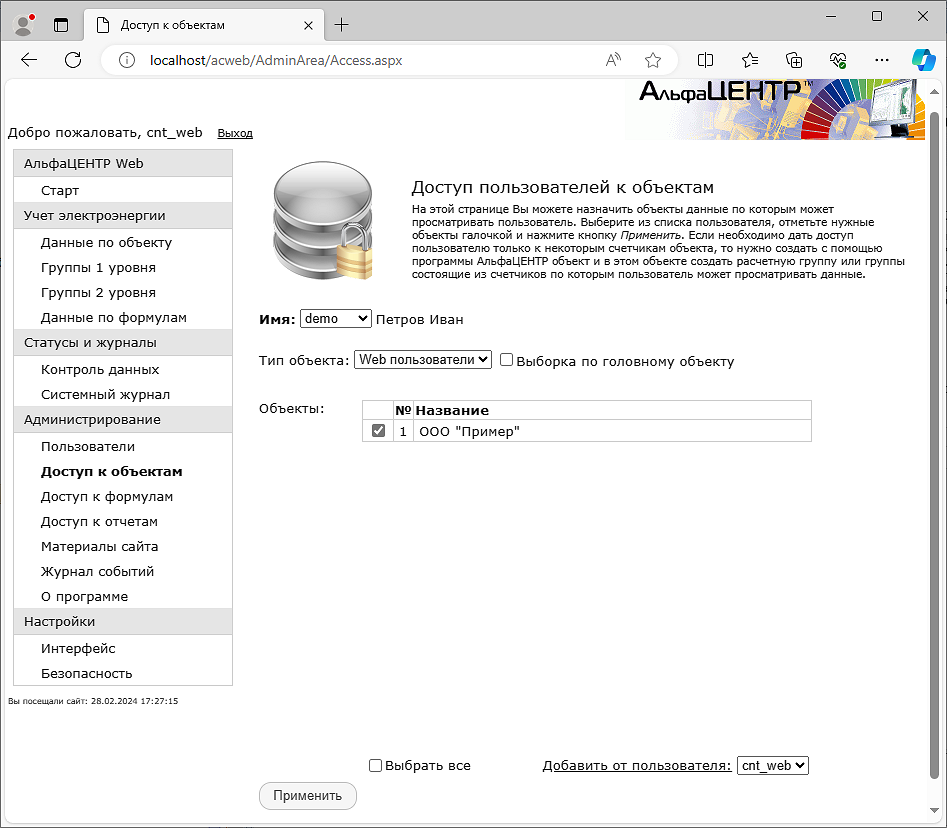
Task: Open Контроль данных page
Action: click(100, 369)
